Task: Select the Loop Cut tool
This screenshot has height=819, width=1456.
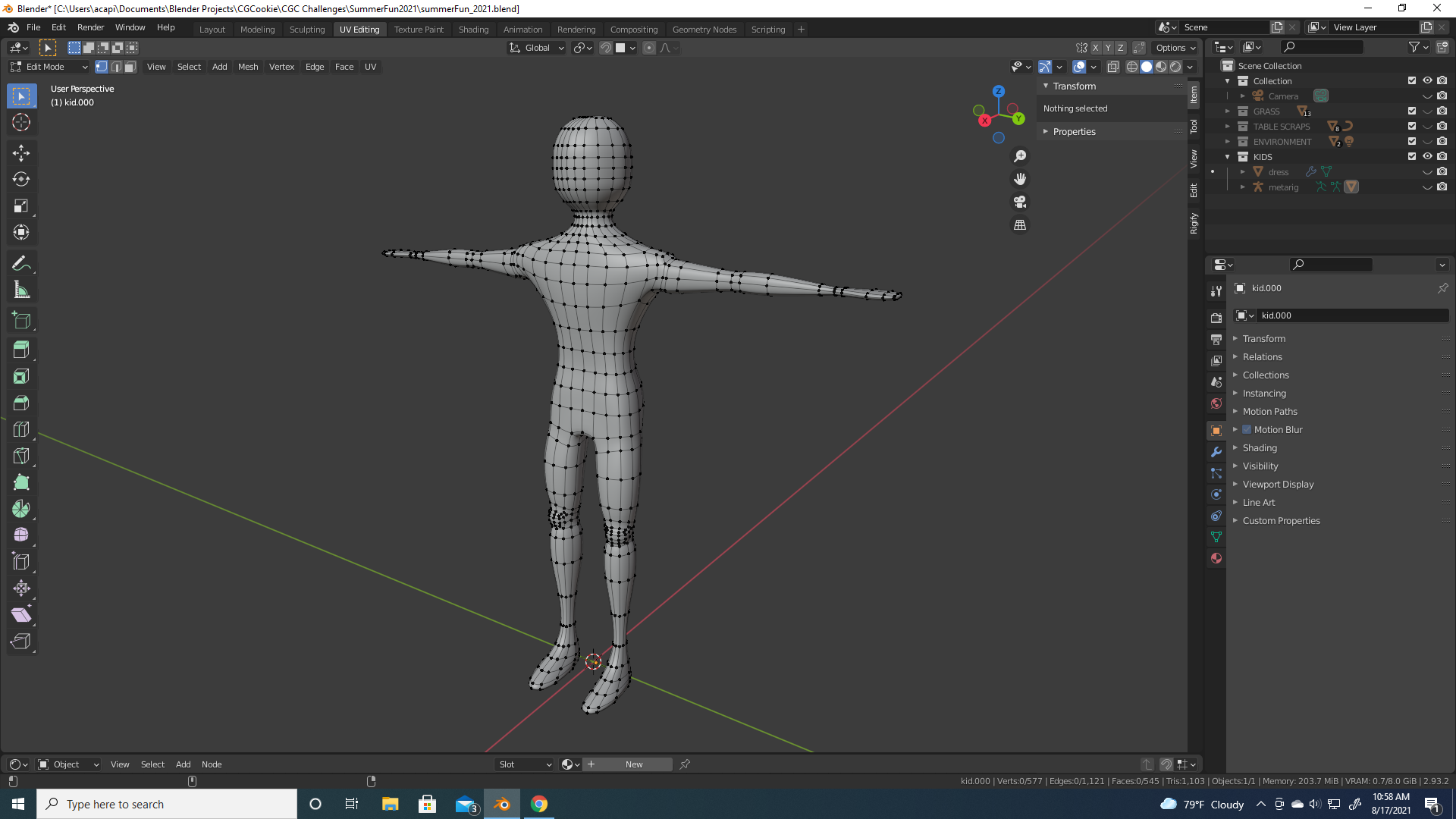Action: [21, 429]
